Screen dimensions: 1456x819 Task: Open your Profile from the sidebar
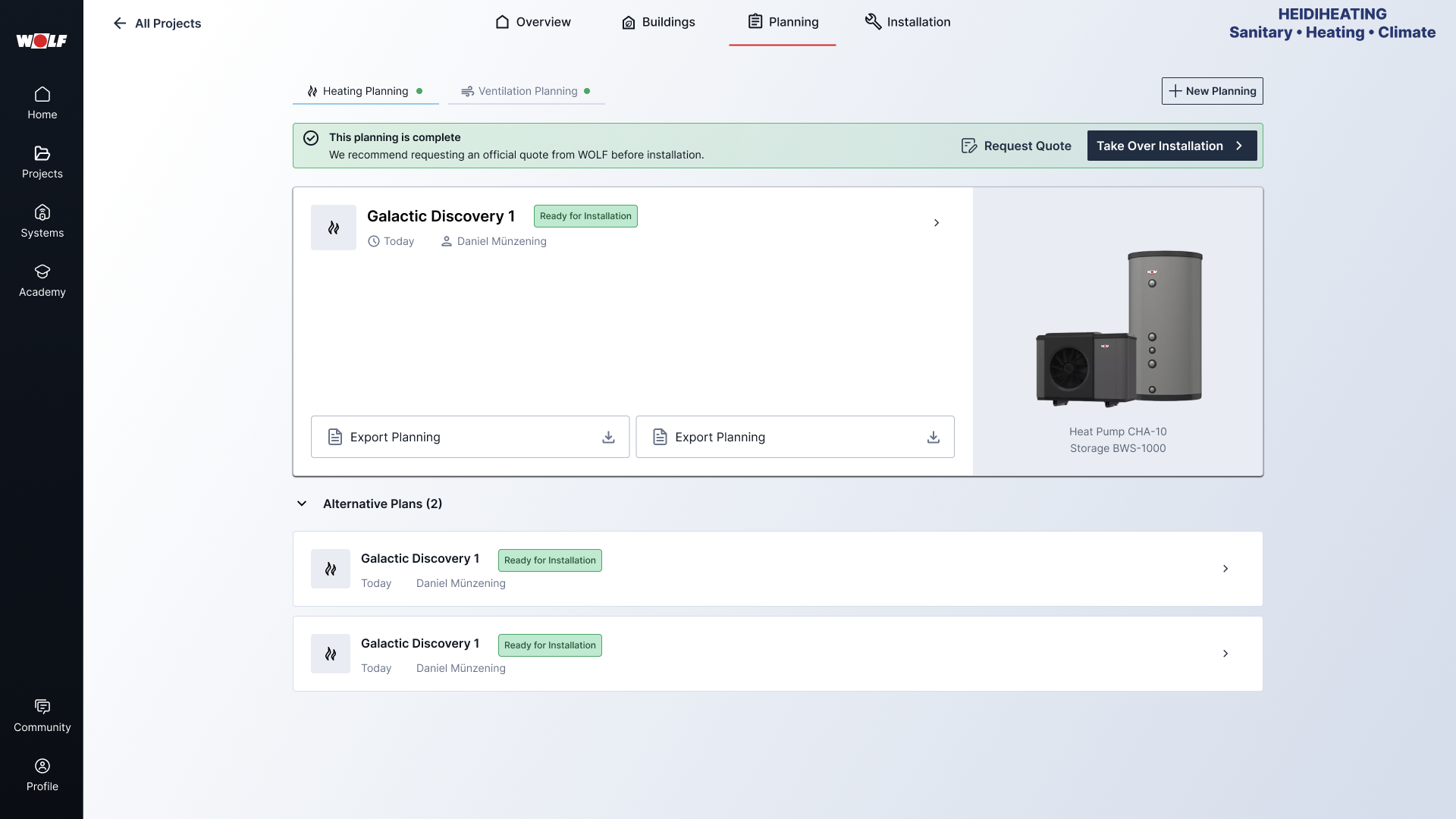pyautogui.click(x=42, y=772)
